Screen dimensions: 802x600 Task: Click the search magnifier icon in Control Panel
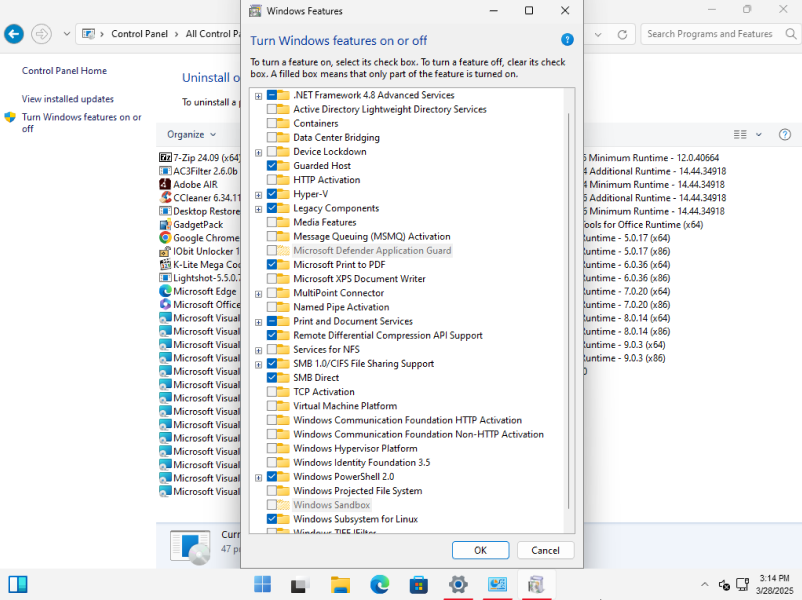click(791, 34)
